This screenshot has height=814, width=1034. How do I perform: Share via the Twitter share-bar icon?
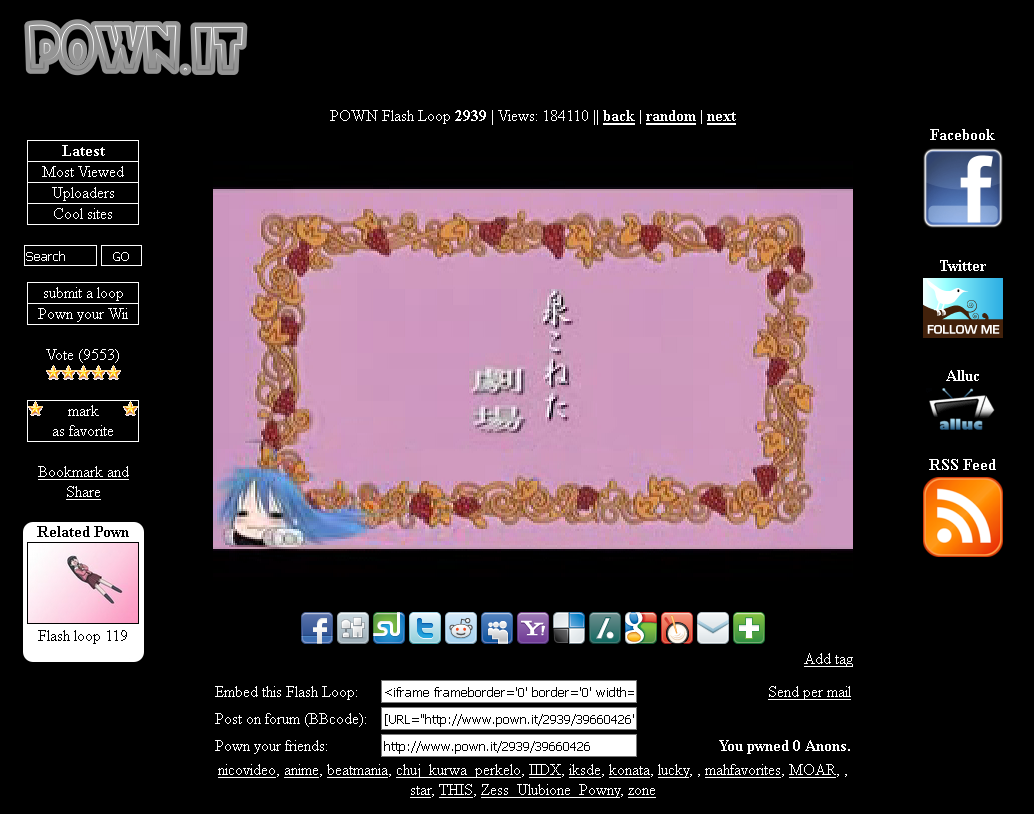click(x=425, y=628)
